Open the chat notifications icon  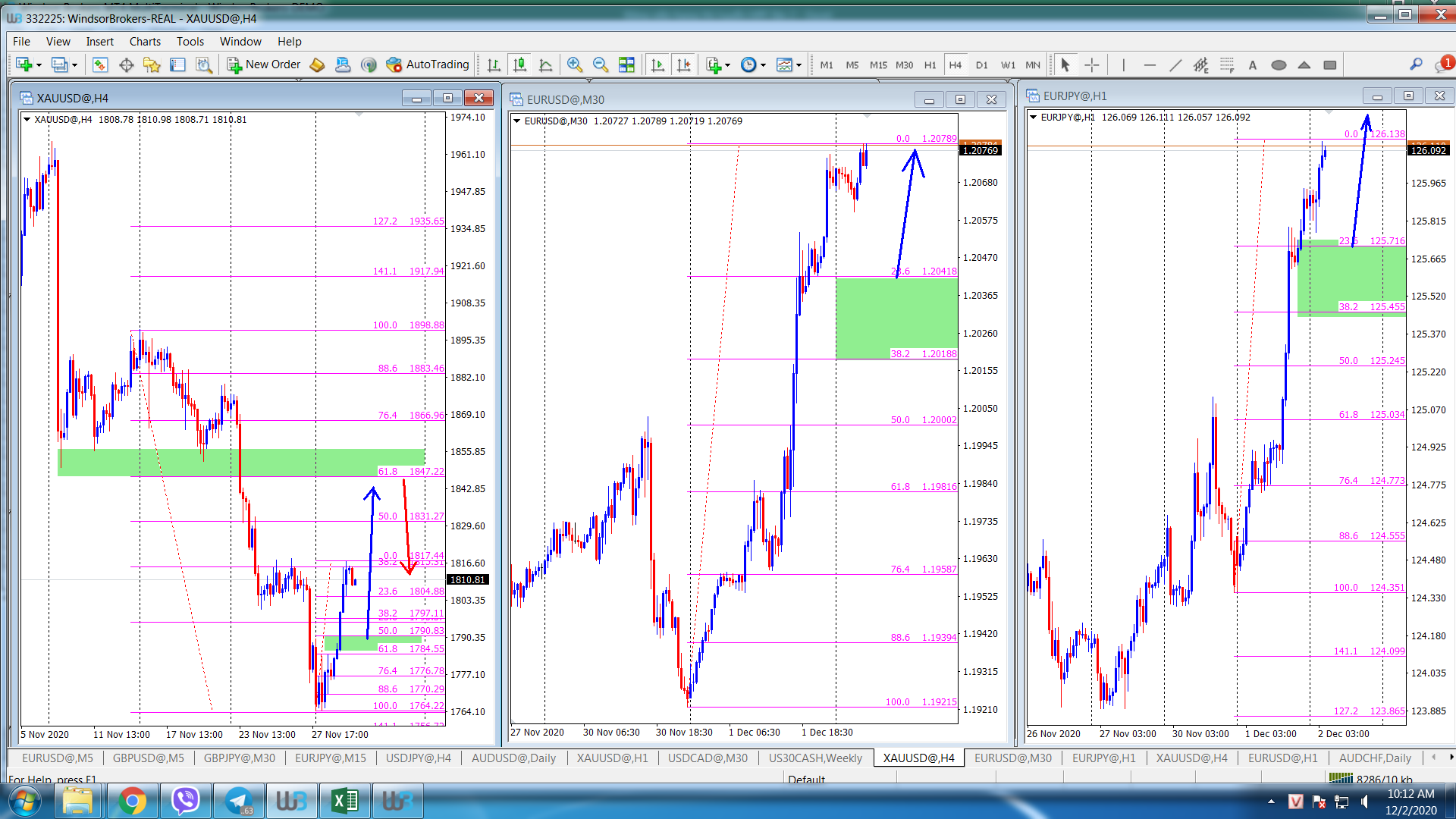(x=1443, y=65)
